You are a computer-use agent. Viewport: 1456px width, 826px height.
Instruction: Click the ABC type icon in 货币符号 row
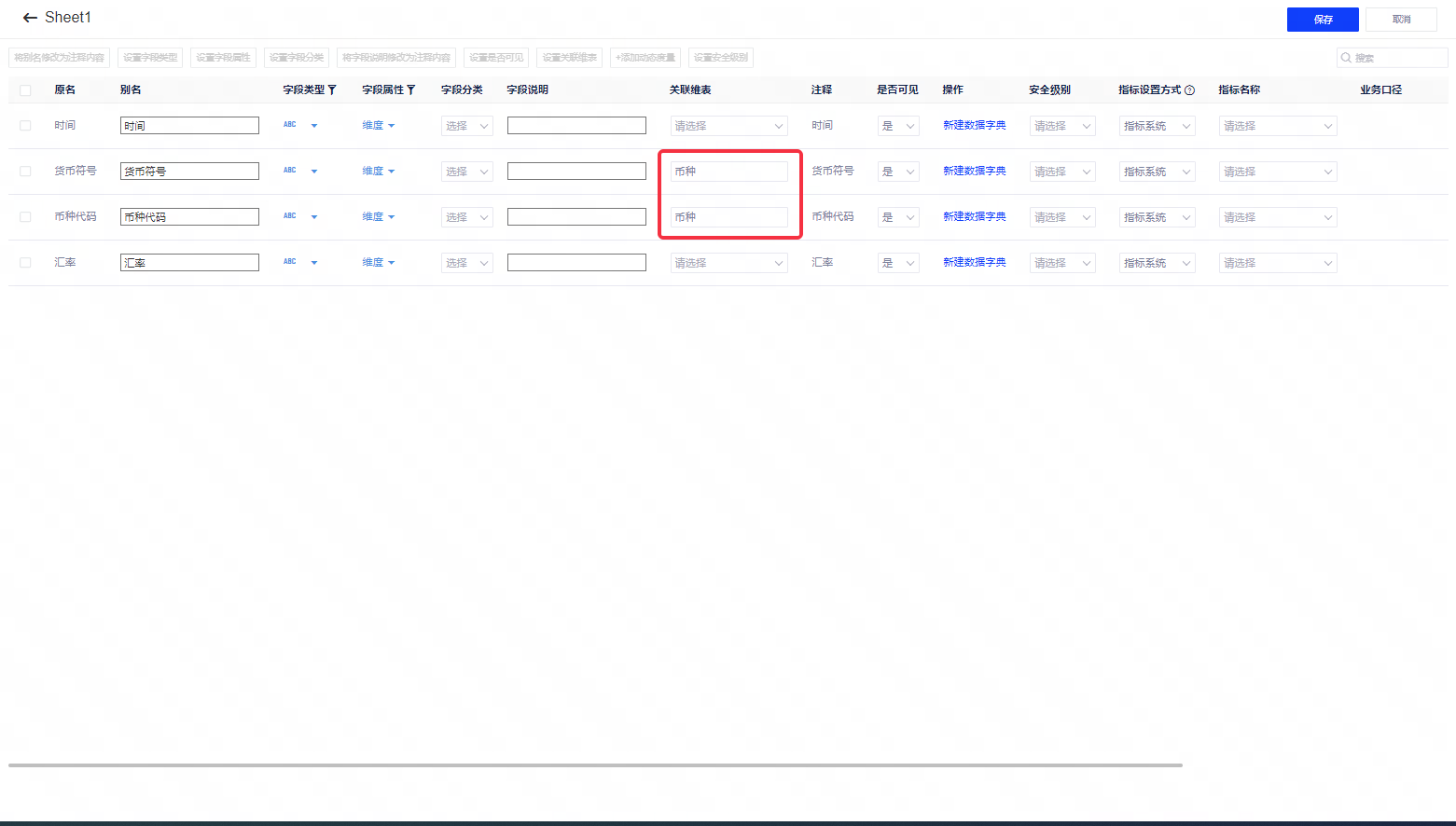290,171
